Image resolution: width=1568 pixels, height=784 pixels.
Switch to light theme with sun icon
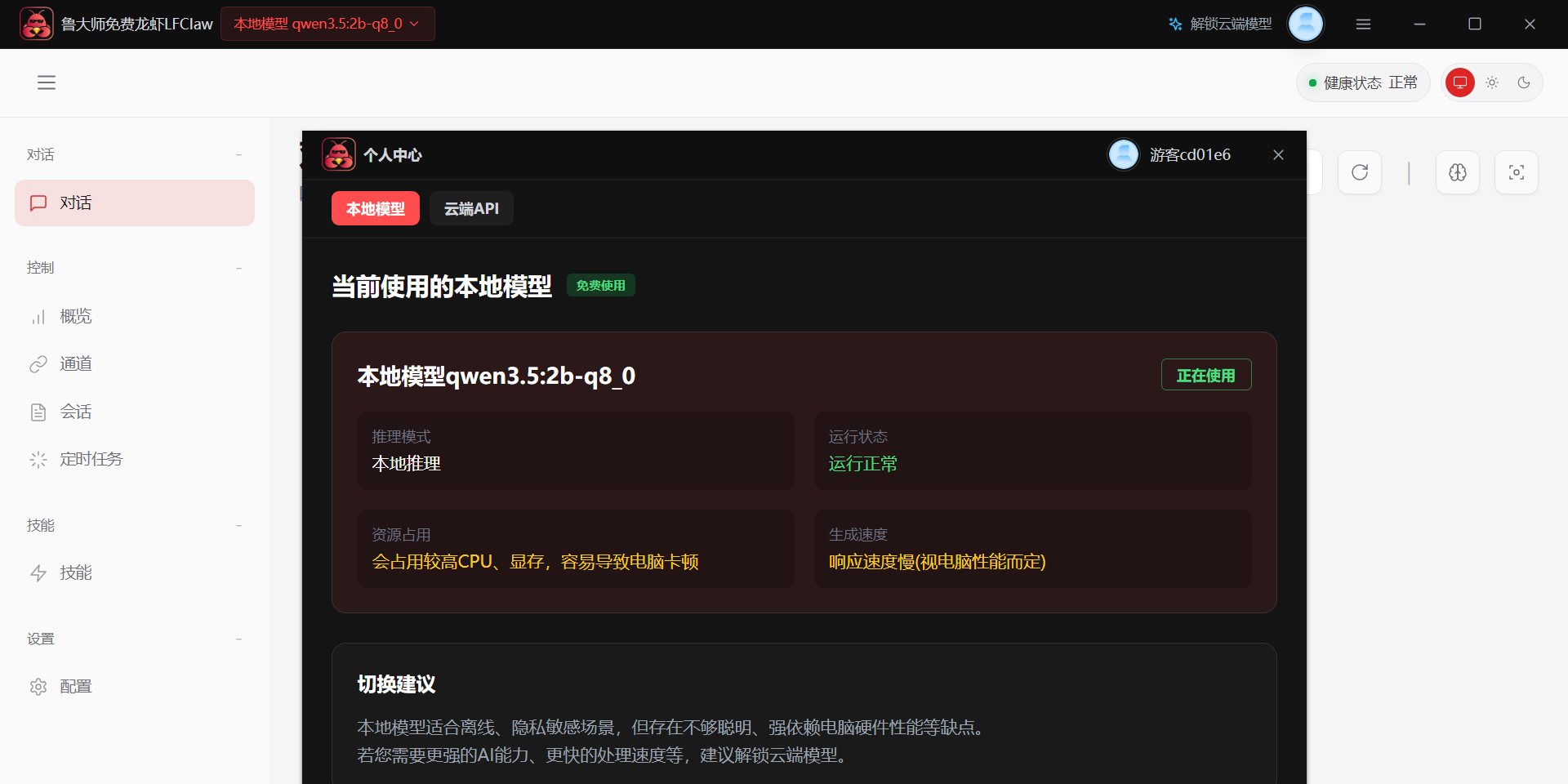tap(1492, 82)
